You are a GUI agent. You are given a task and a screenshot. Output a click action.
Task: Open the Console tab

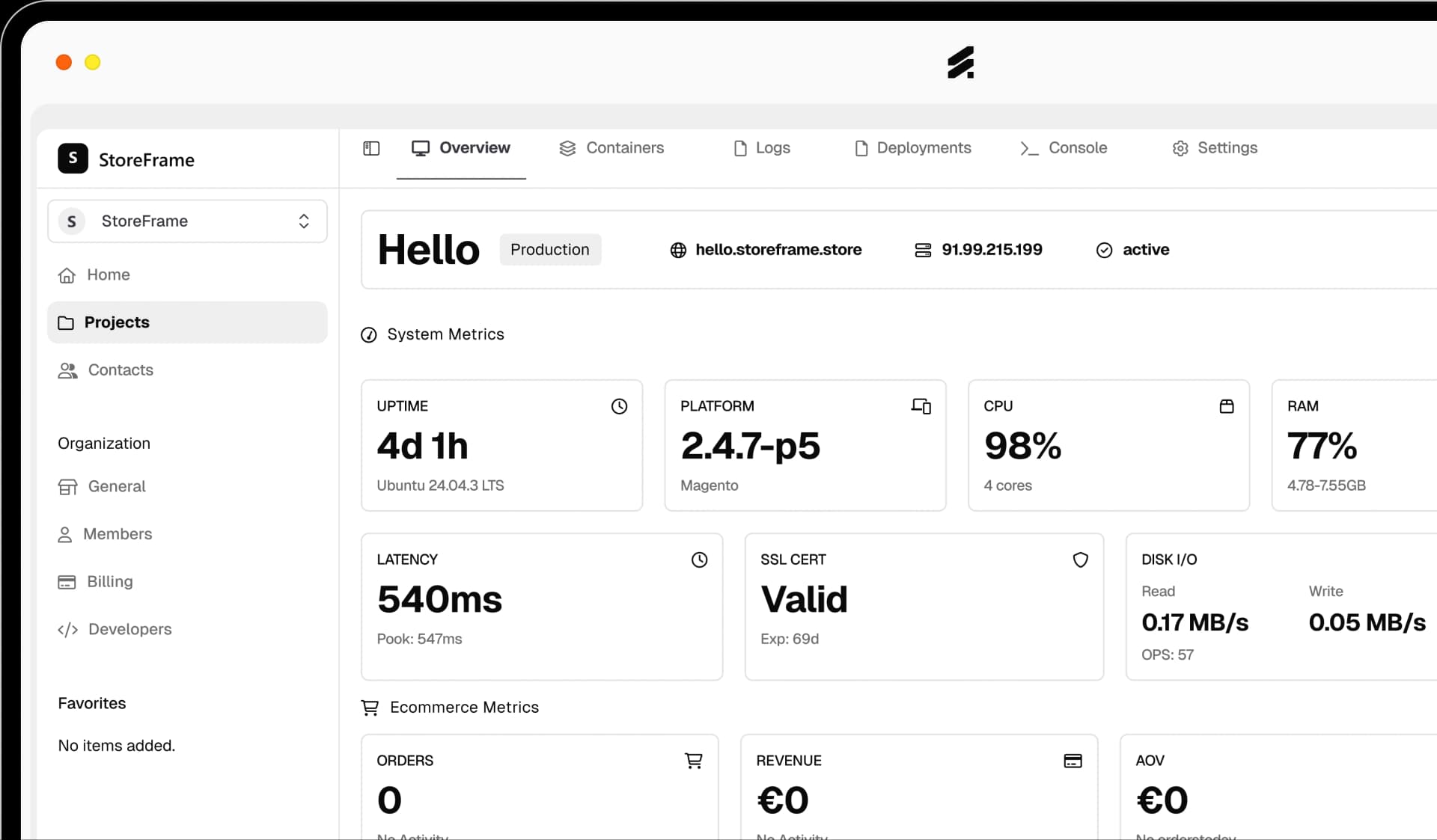pyautogui.click(x=1064, y=148)
